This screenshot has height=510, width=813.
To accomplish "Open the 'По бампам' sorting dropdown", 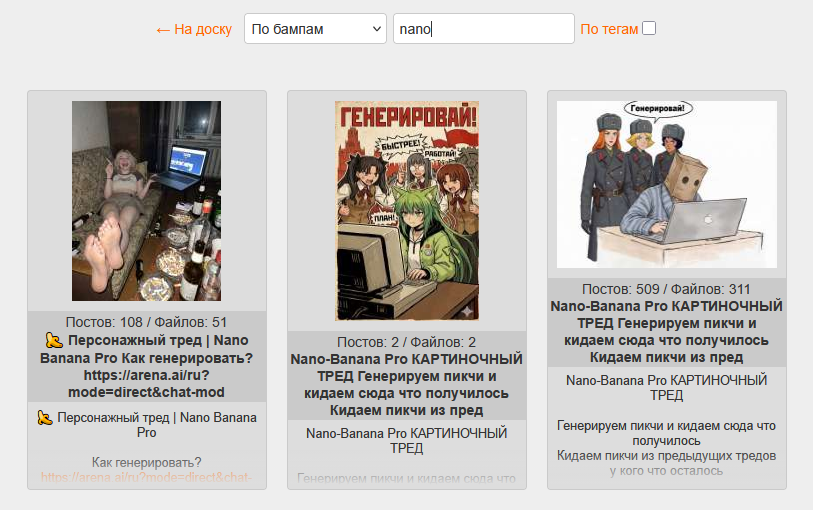I will coord(315,29).
